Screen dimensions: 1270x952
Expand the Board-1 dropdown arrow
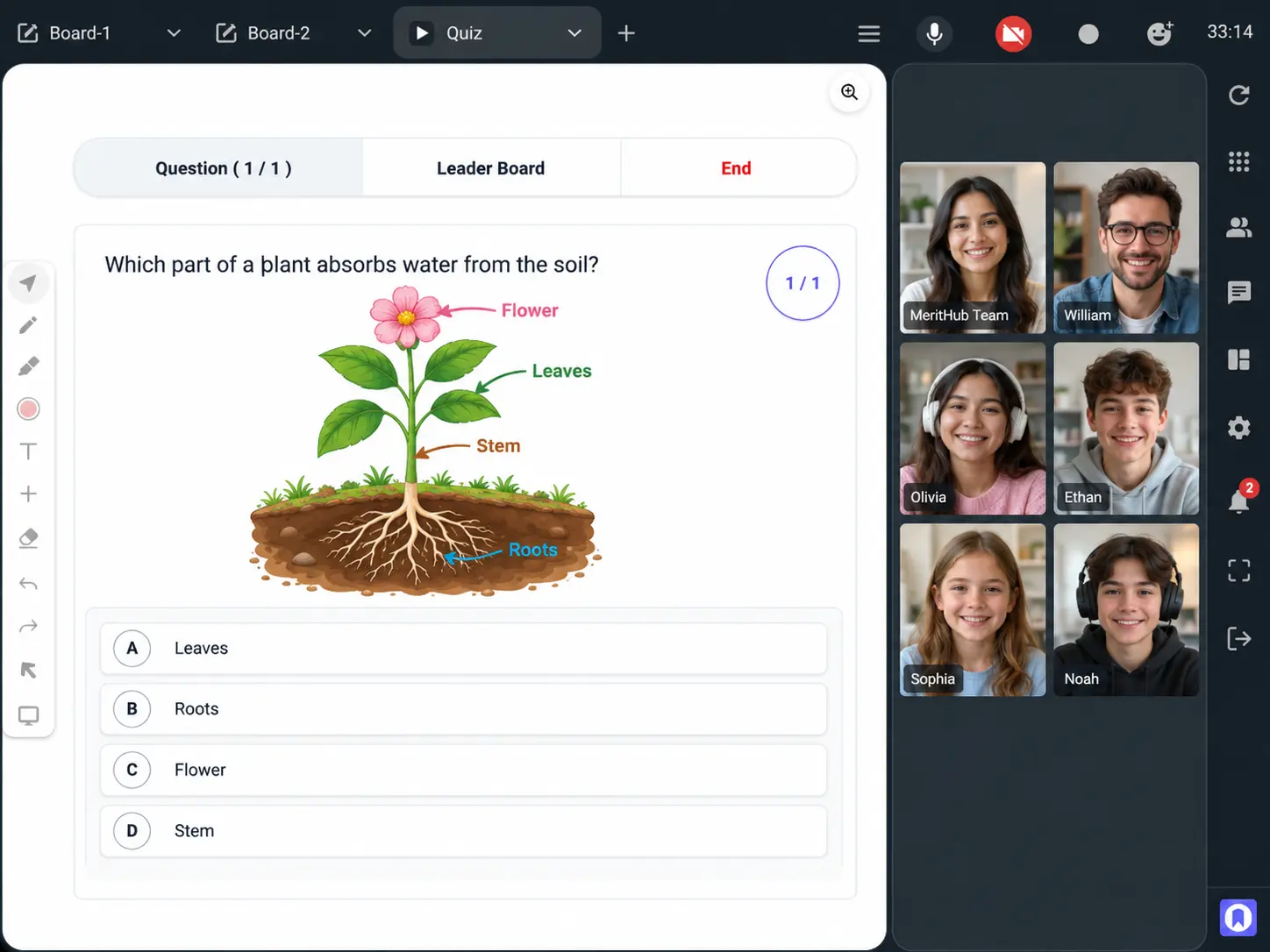click(174, 33)
